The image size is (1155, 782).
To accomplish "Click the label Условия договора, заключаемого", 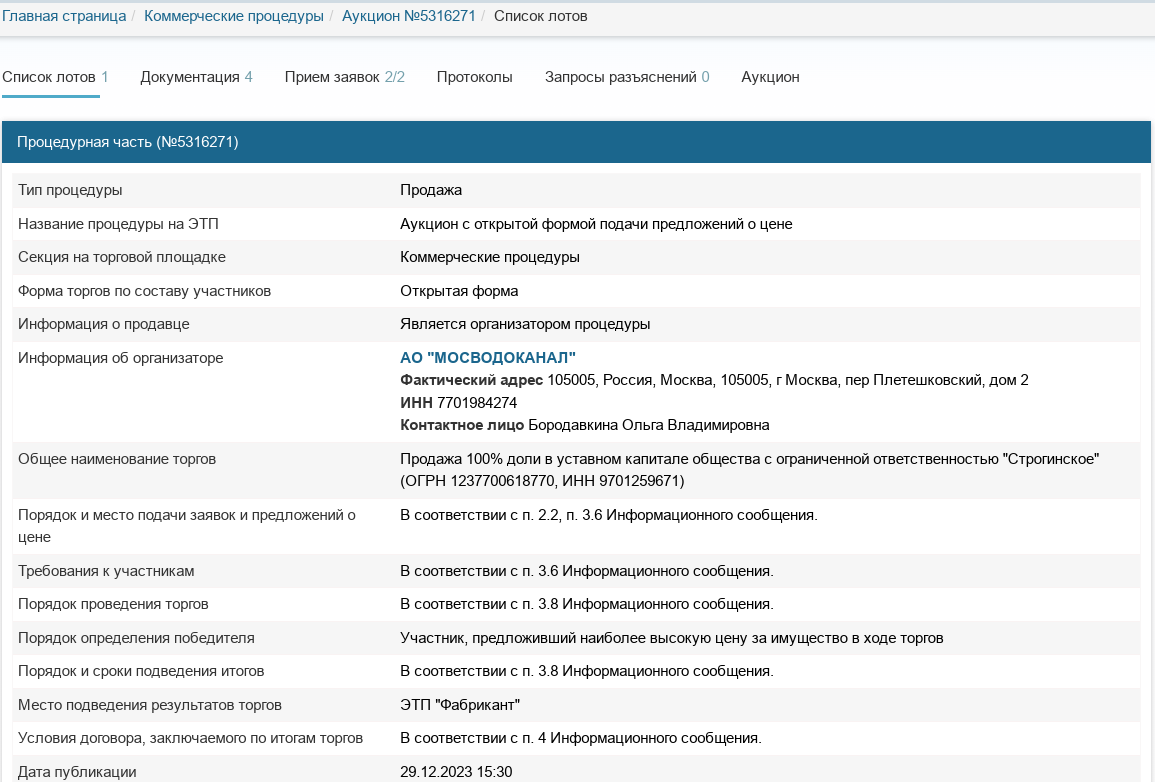I will coord(190,738).
